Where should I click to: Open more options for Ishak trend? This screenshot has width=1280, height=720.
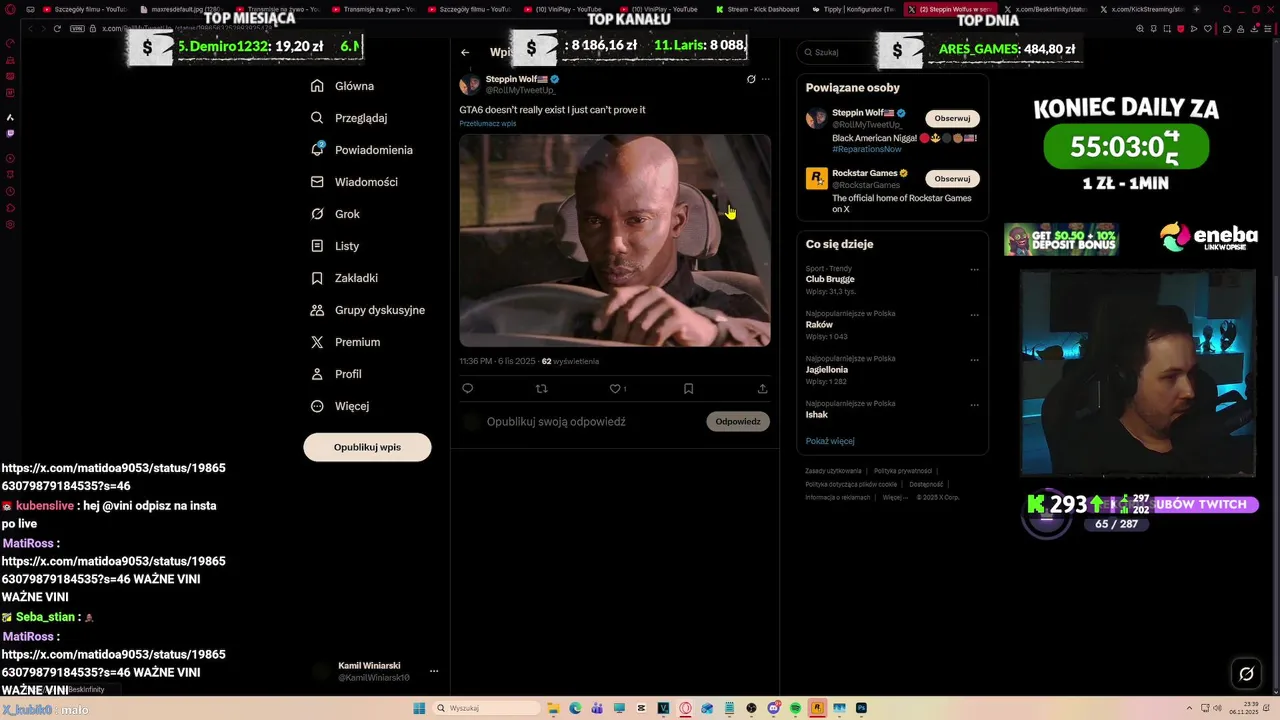point(974,405)
